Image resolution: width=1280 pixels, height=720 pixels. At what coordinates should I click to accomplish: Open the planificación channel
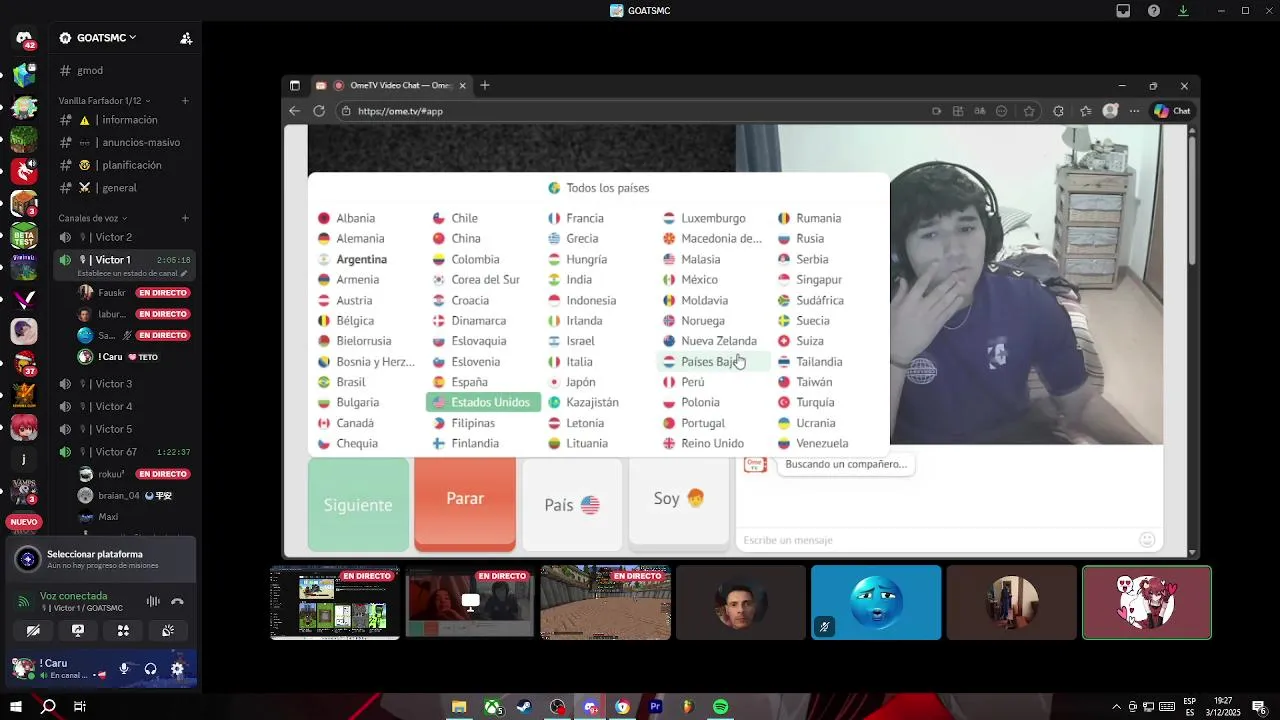click(125, 165)
